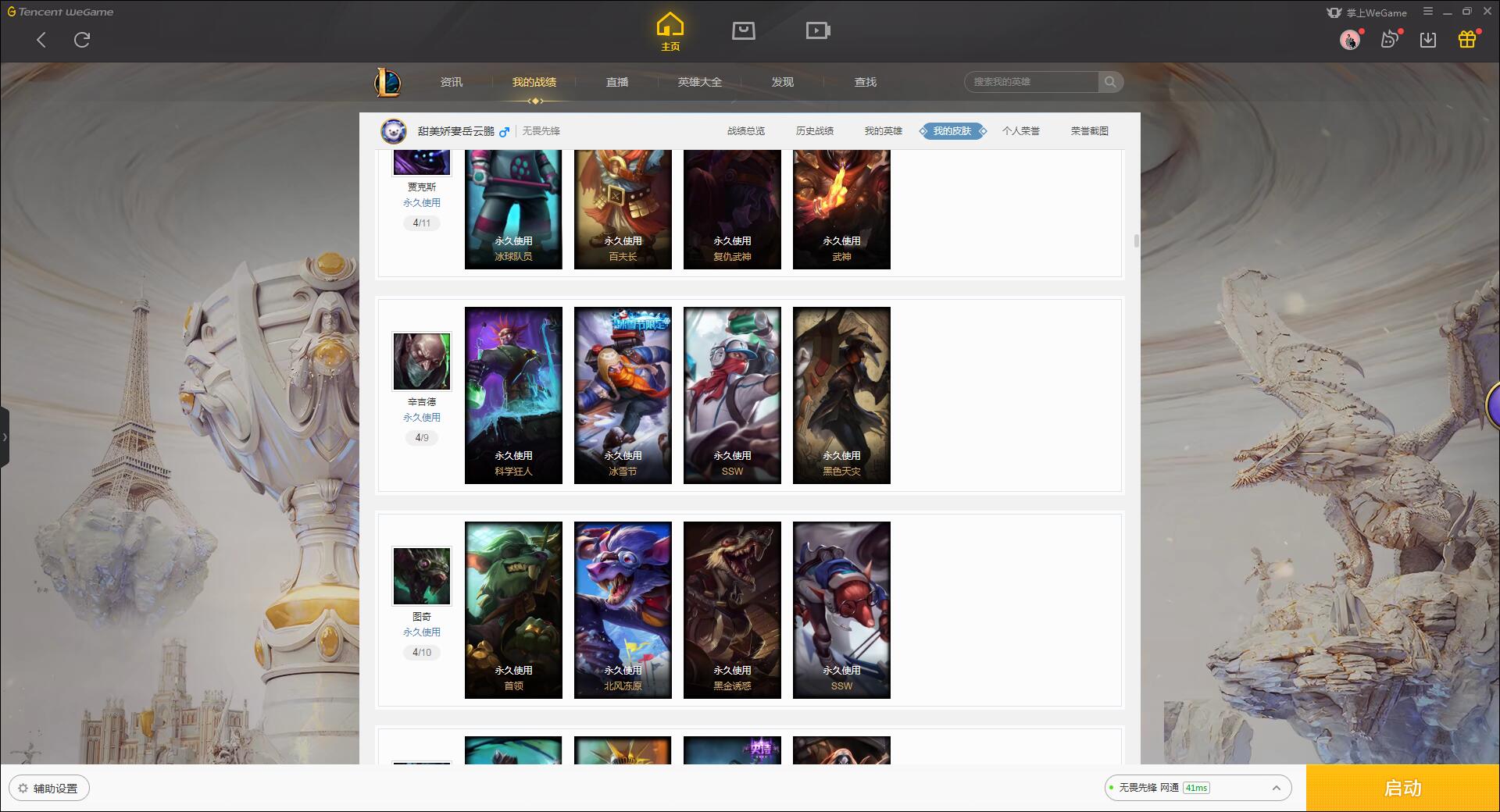Select 我的皮肤 sub-tab
Viewport: 1500px width, 812px height.
(952, 131)
